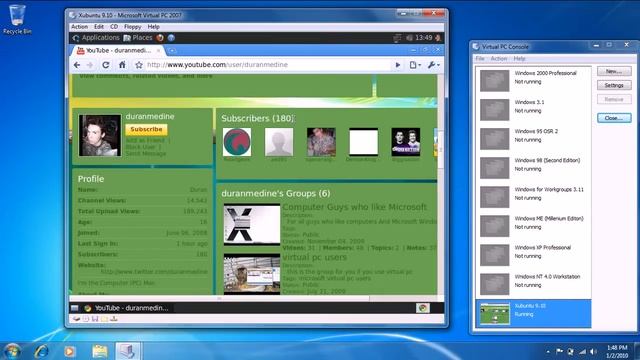Open the browser page menu dropdown
Image resolution: width=640 pixels, height=360 pixels.
point(415,65)
